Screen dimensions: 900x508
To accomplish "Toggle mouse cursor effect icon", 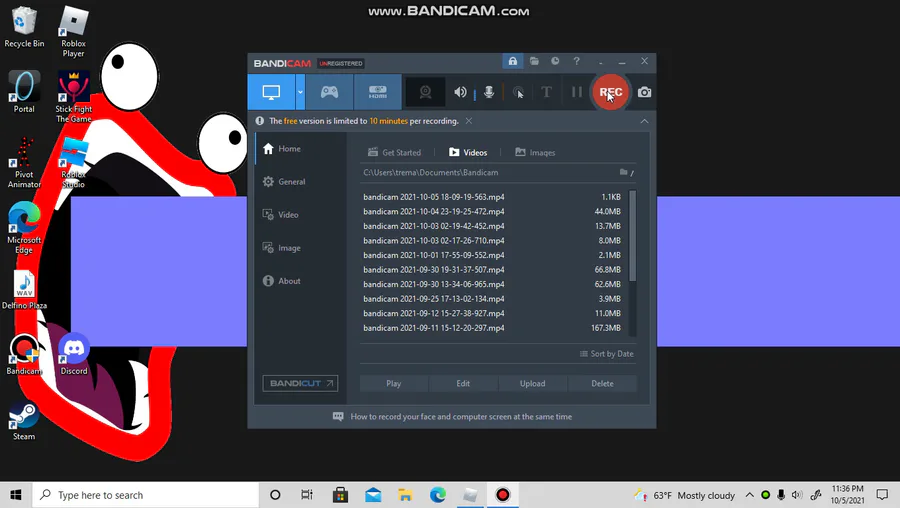I will coord(518,92).
